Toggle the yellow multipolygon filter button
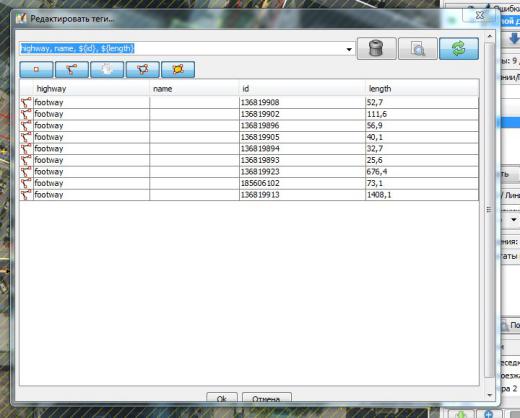 (x=178, y=69)
